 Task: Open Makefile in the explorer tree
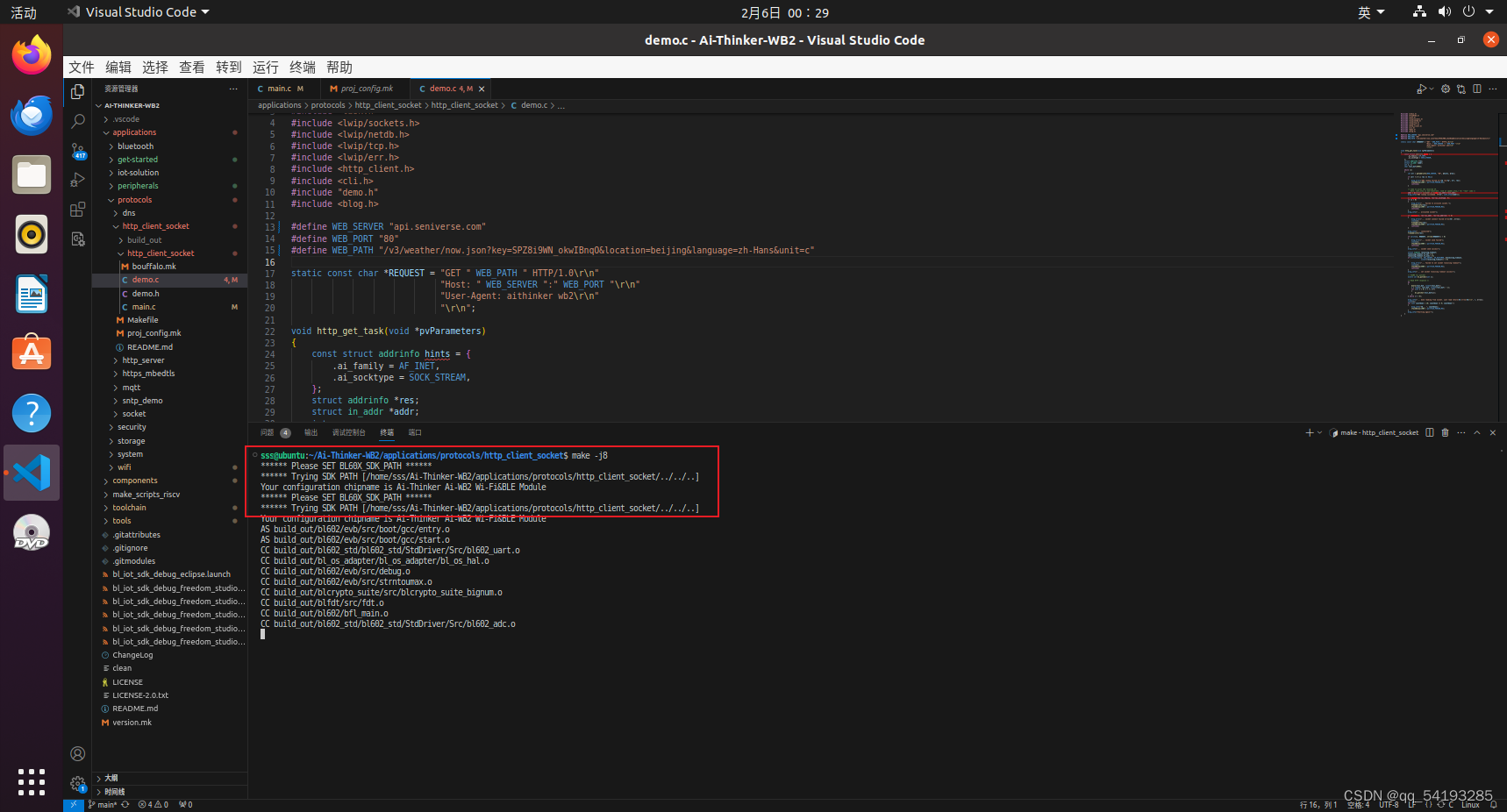pos(169,320)
